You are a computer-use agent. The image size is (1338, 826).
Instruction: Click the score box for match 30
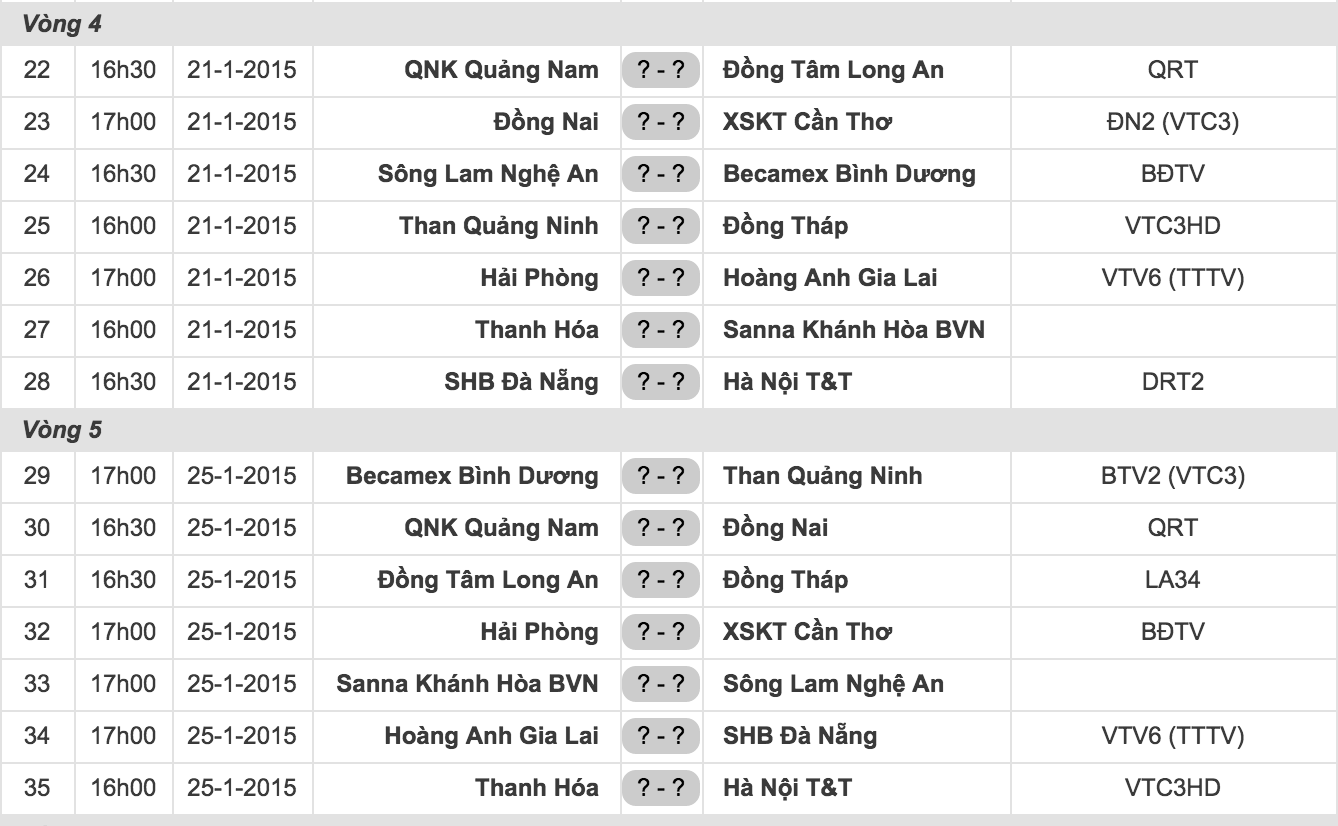[660, 528]
